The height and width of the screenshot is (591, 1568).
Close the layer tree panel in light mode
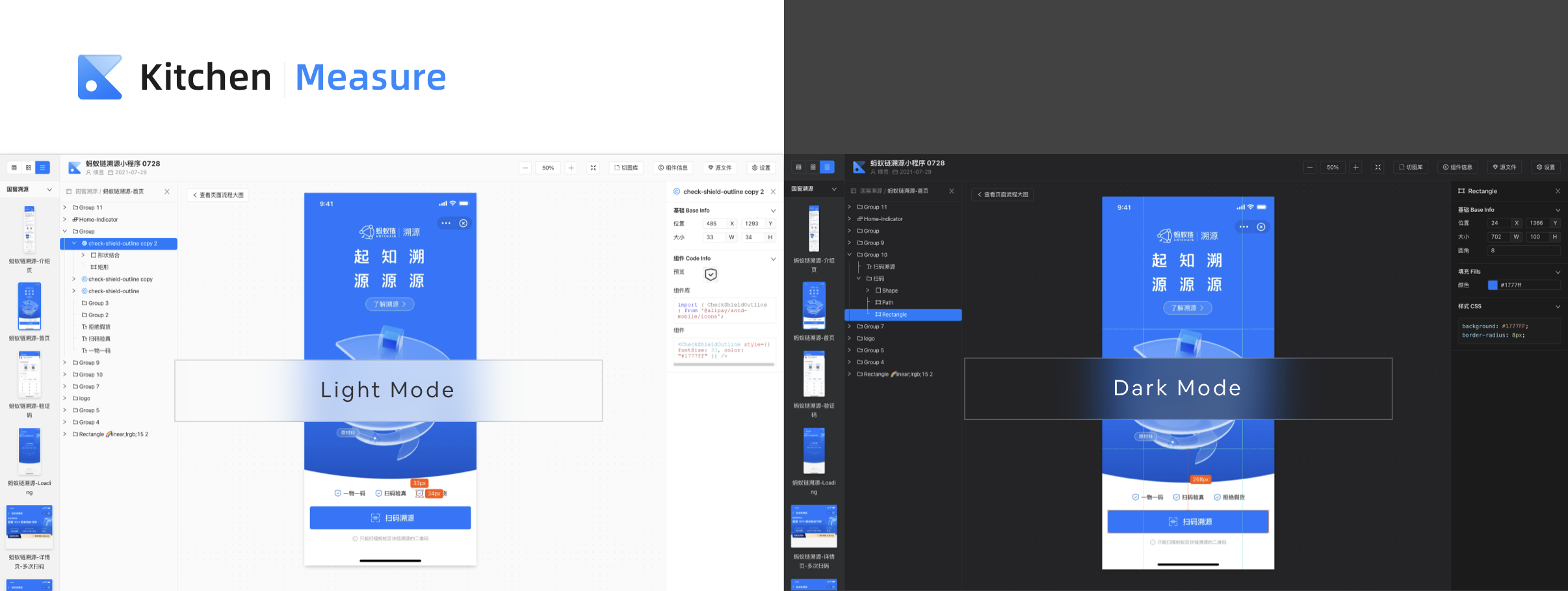tap(167, 192)
